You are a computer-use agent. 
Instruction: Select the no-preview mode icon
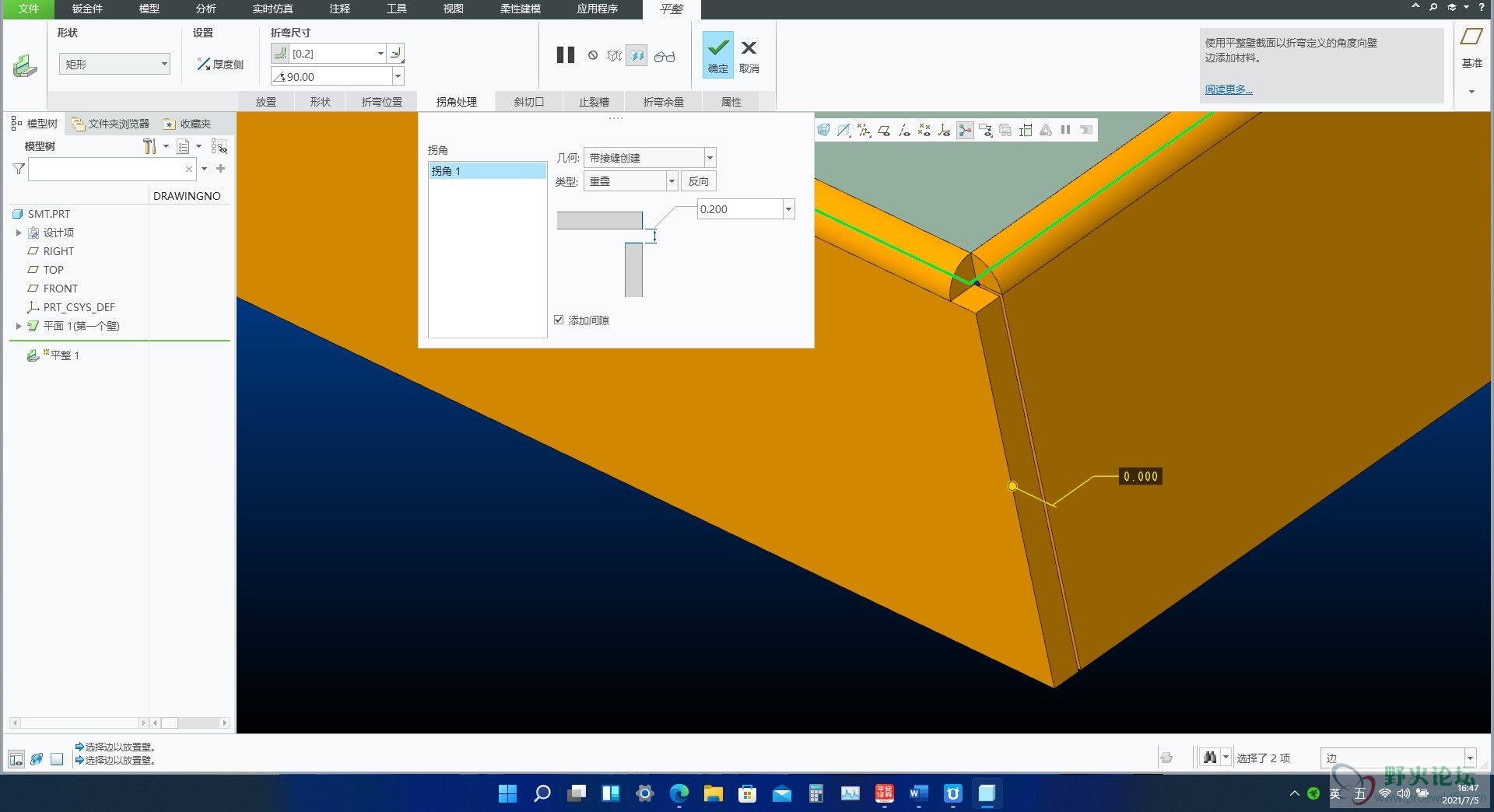click(593, 55)
